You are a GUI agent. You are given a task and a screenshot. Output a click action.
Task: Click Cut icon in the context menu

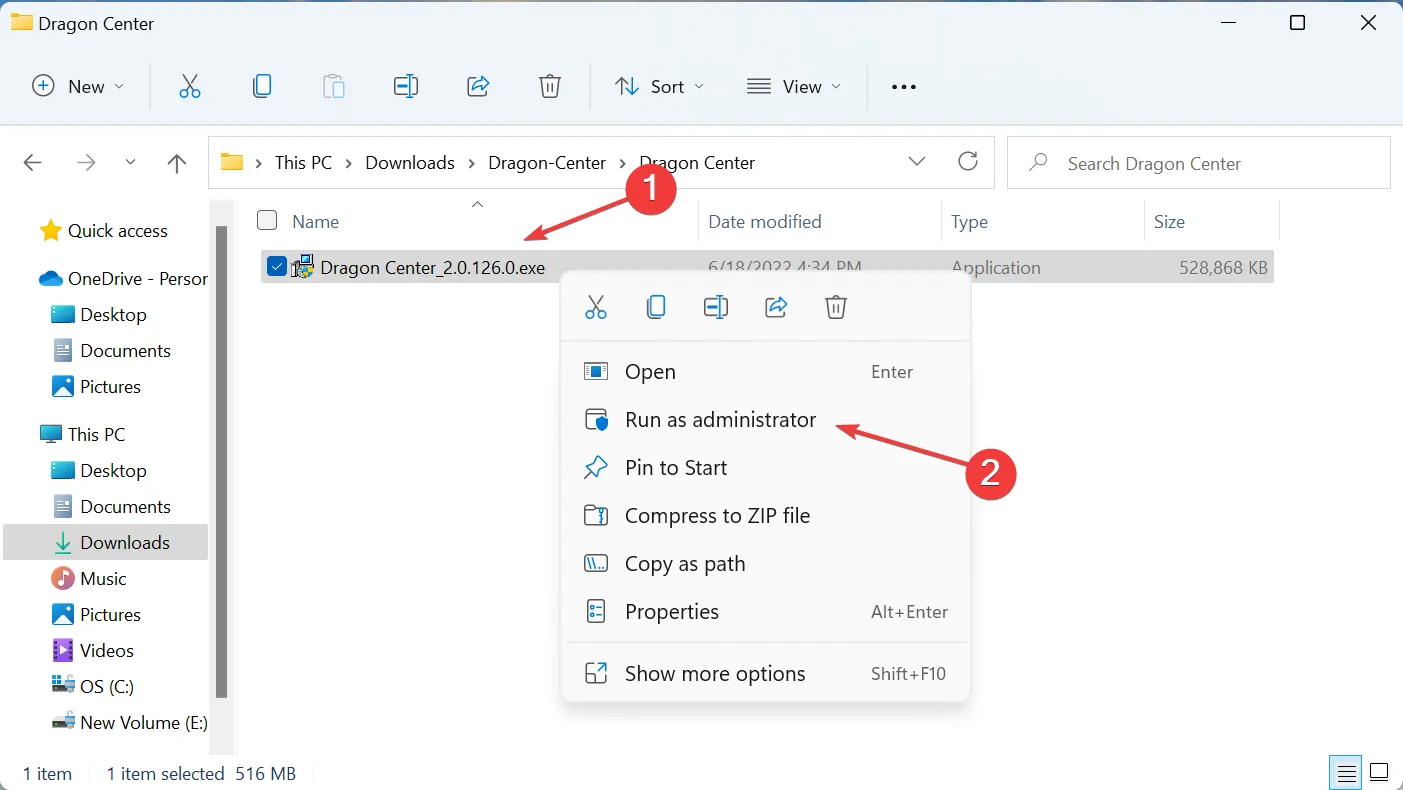point(596,307)
